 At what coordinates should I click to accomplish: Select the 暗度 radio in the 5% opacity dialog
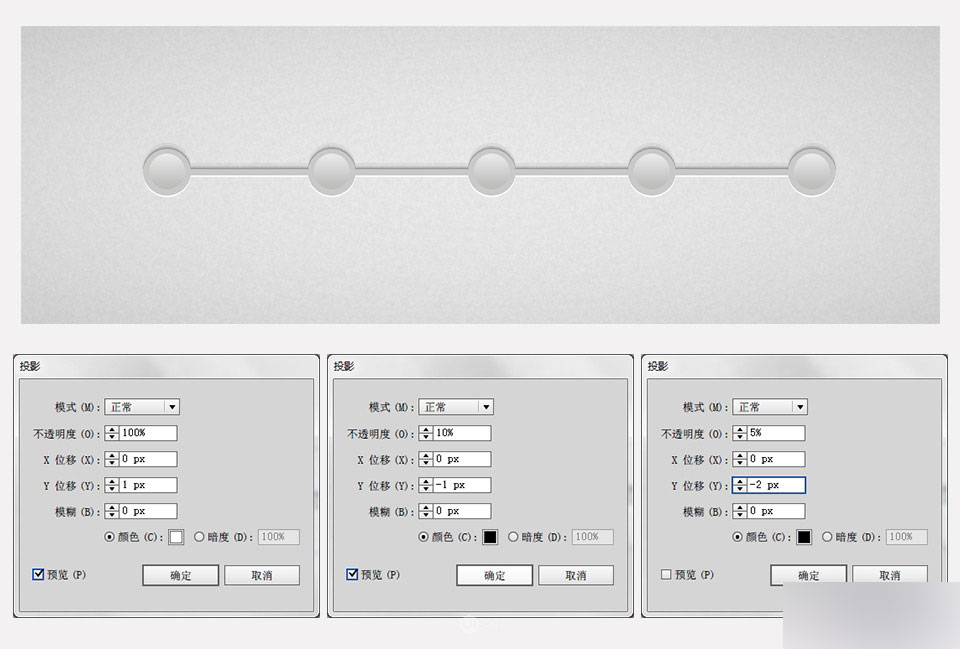tap(827, 537)
